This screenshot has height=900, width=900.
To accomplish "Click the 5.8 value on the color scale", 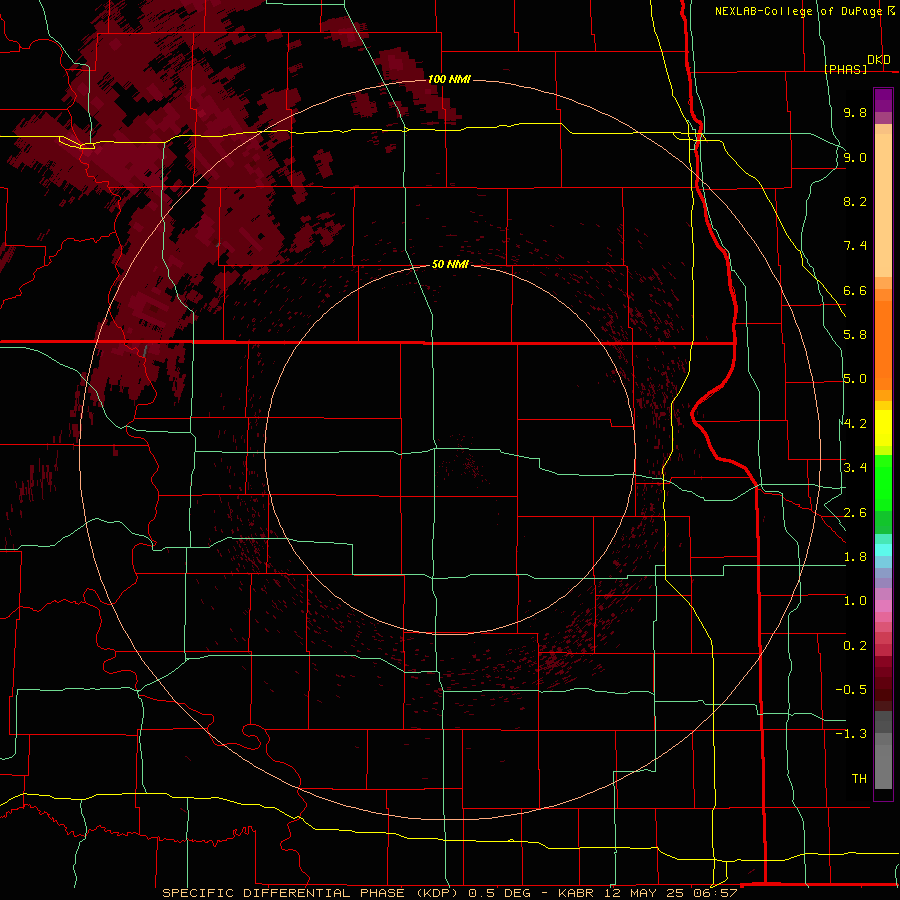I will tap(855, 335).
